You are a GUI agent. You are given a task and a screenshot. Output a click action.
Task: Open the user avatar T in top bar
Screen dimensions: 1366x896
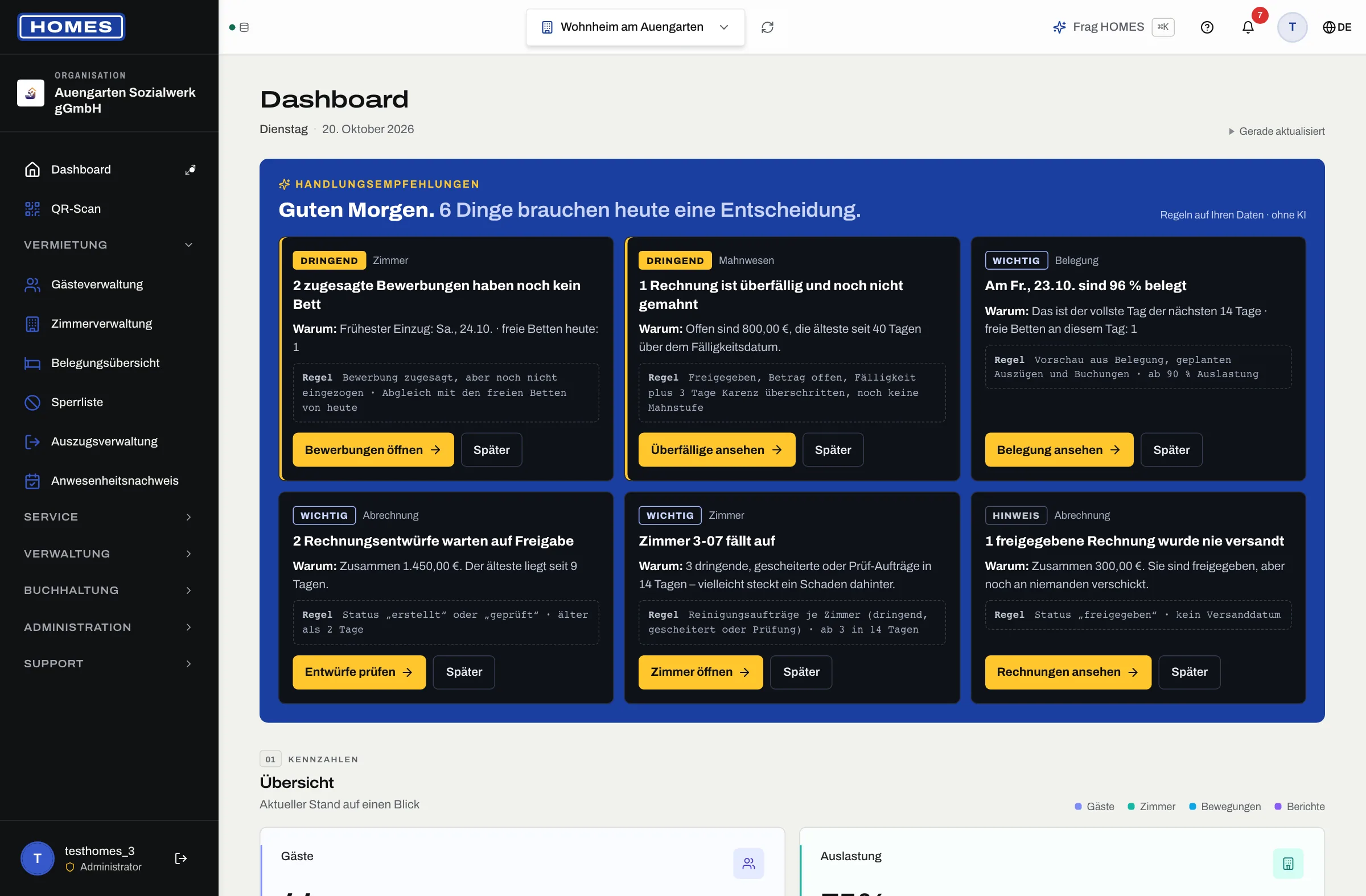[x=1292, y=27]
